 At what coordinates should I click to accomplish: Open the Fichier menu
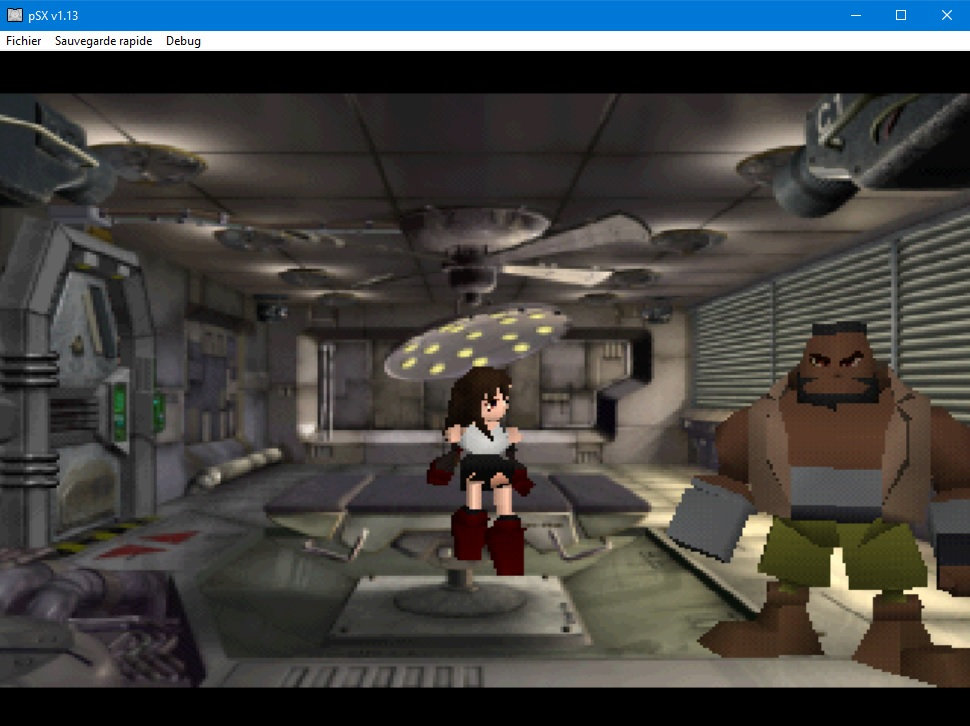[24, 41]
